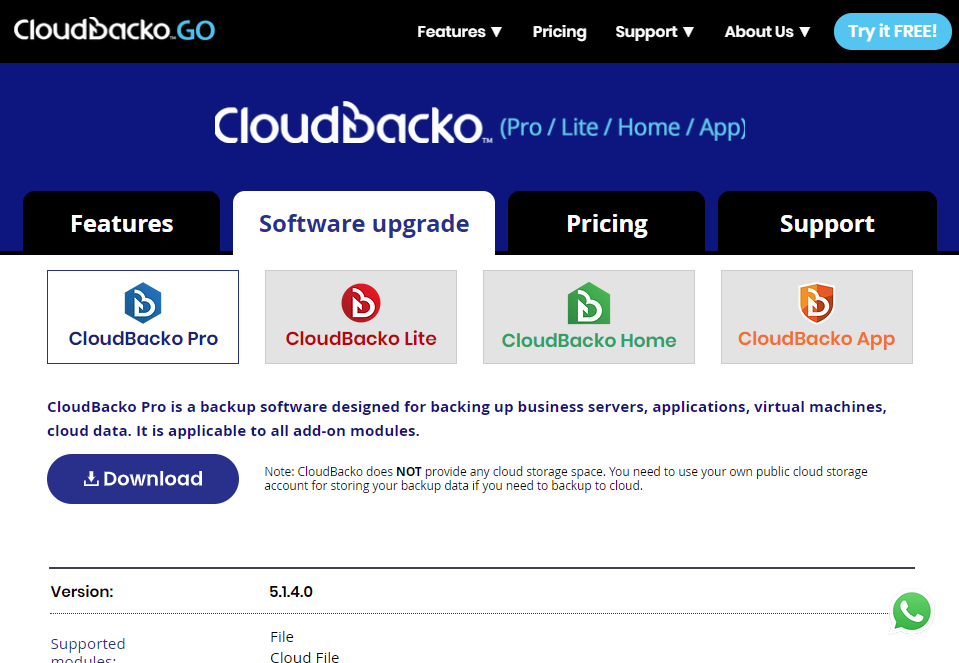The height and width of the screenshot is (663, 959).
Task: Expand the About Us dropdown menu
Action: point(768,32)
